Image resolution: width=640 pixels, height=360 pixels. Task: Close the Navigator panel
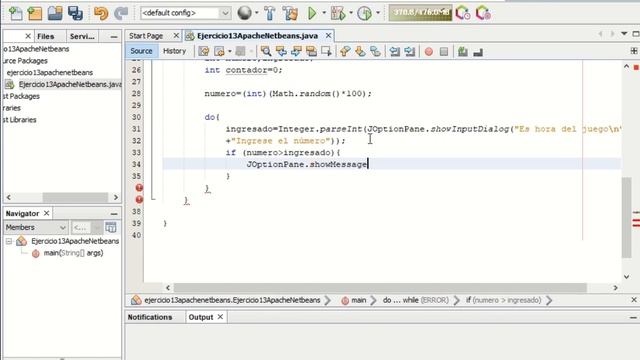pyautogui.click(x=47, y=213)
